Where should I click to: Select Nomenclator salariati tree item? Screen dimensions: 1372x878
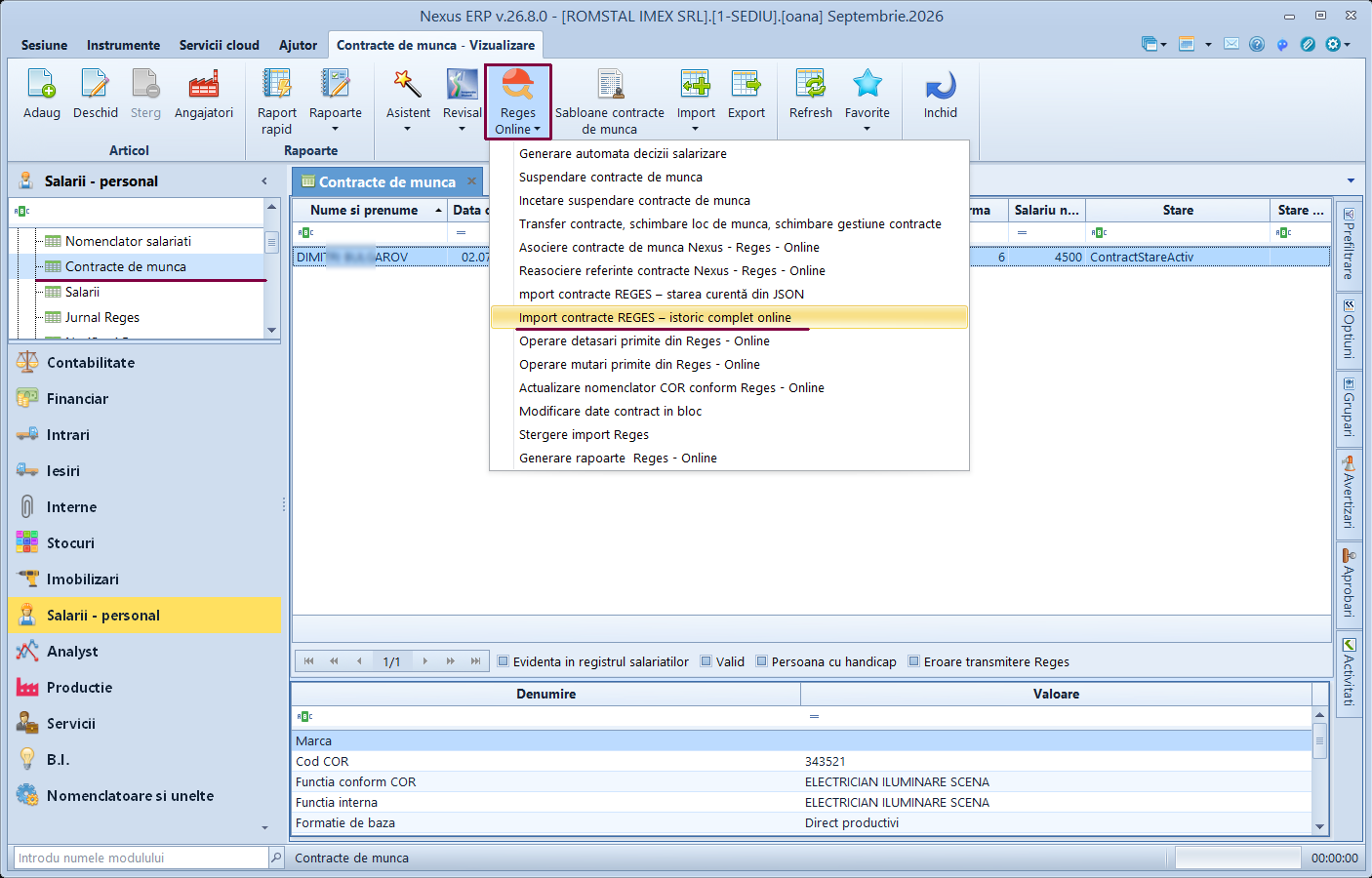(x=128, y=241)
